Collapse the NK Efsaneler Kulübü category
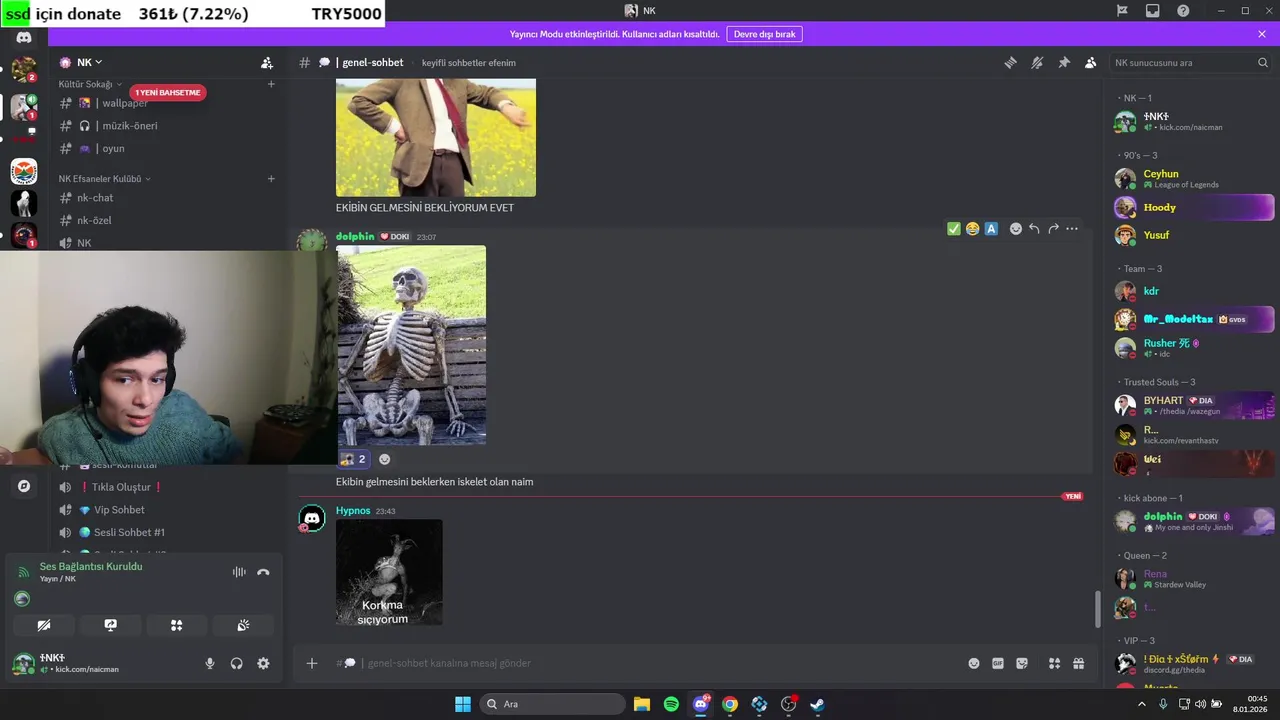The image size is (1280, 720). click(x=105, y=178)
